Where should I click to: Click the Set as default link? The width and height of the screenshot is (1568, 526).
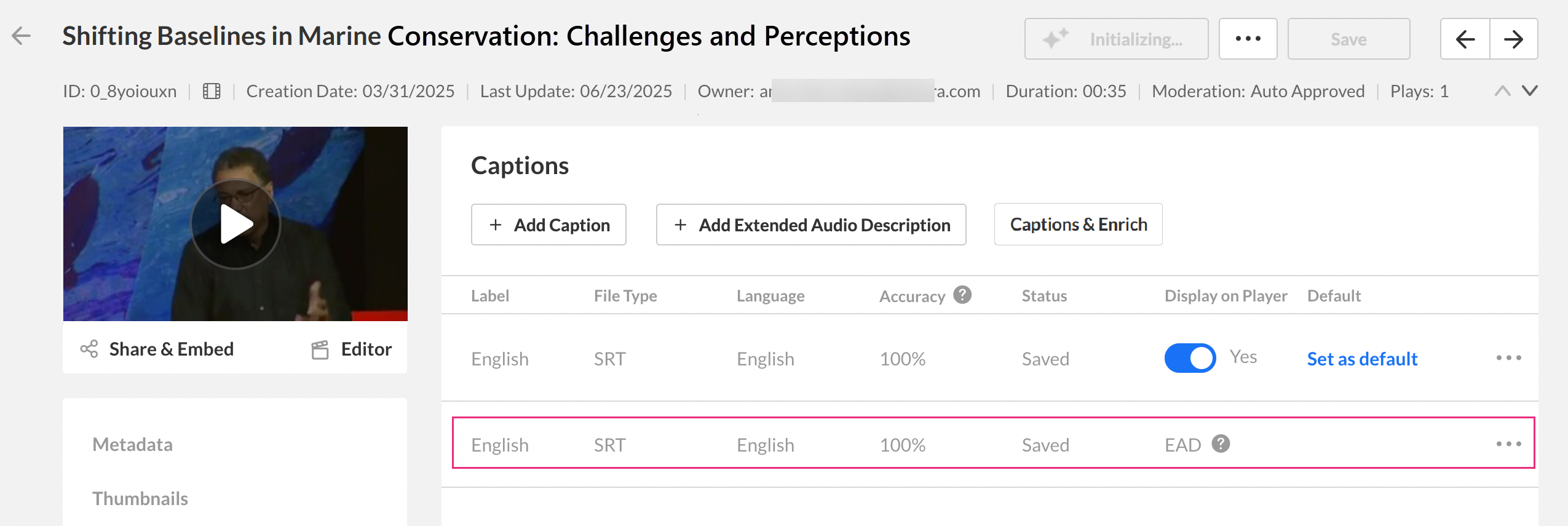(1362, 359)
